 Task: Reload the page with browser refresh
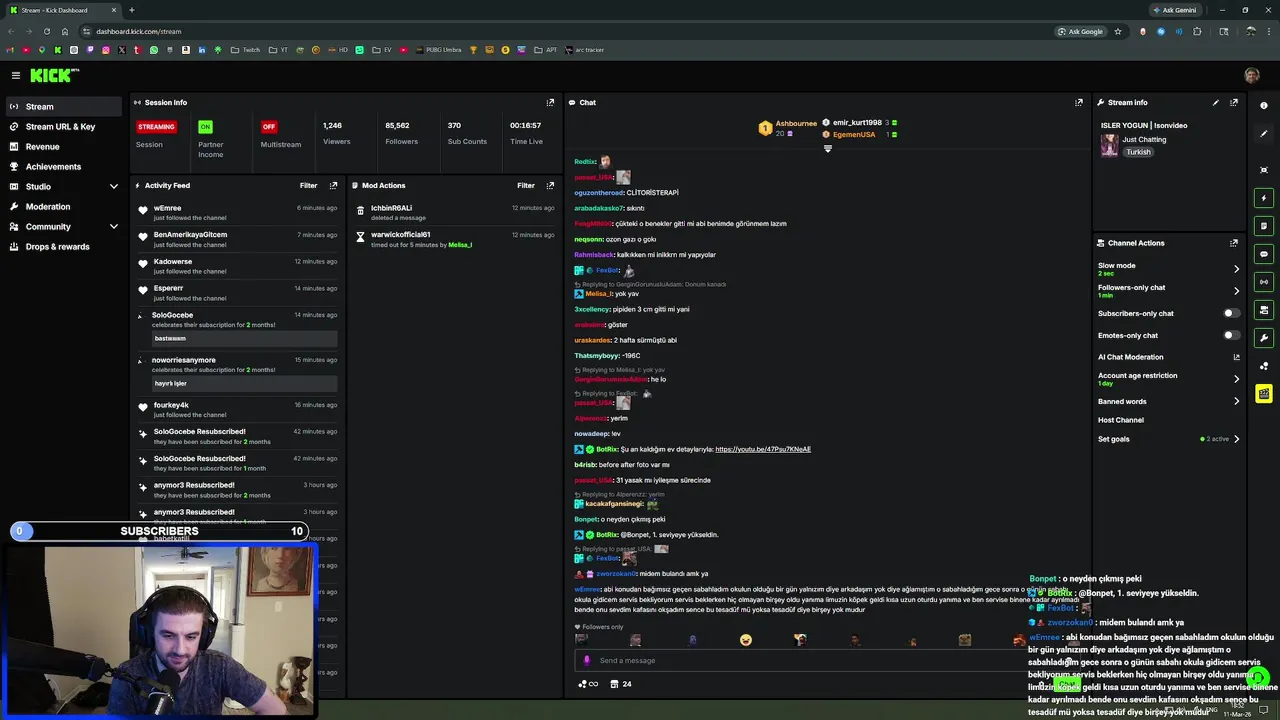46,31
